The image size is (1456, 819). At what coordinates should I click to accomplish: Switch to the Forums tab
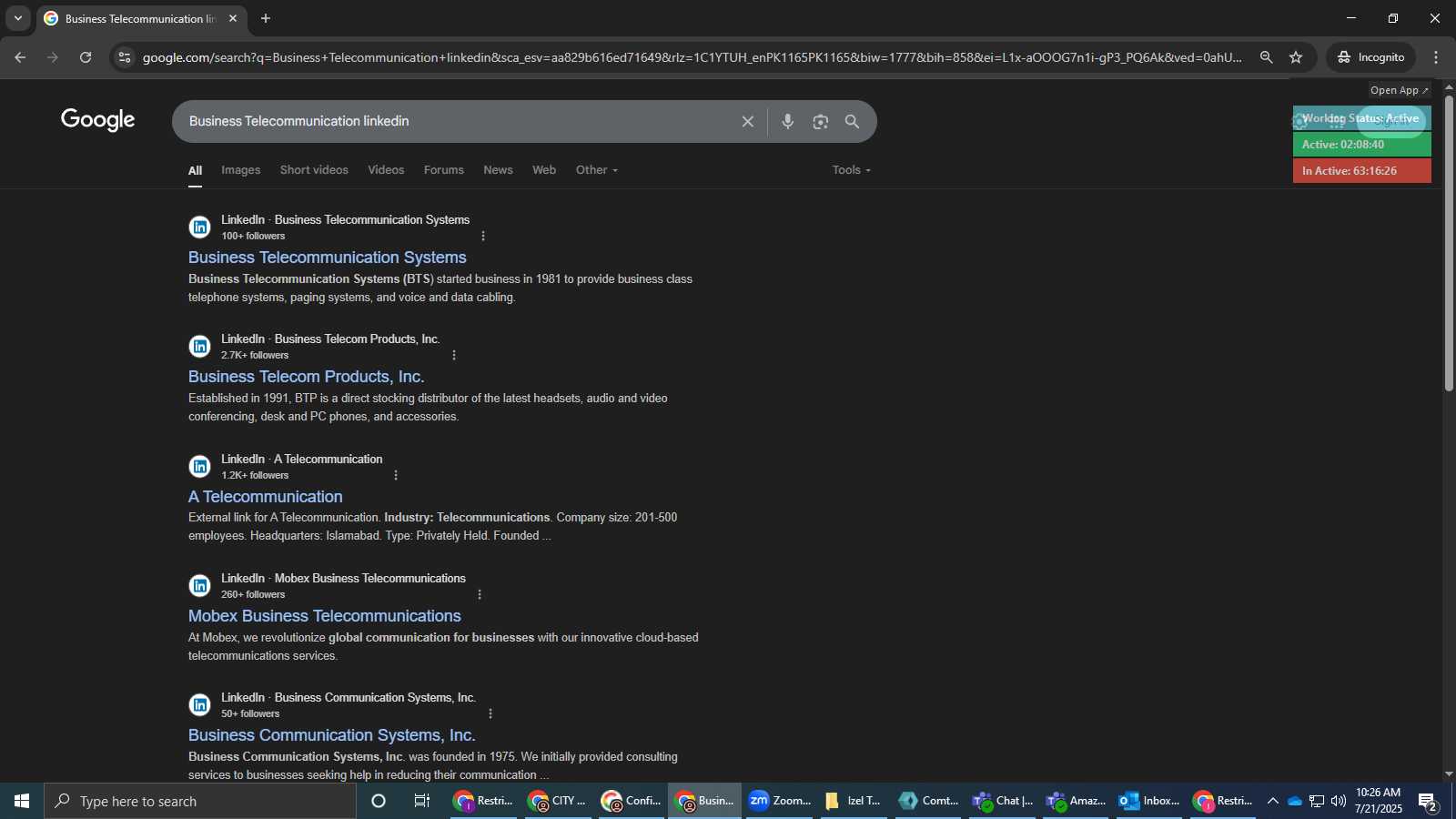click(x=443, y=170)
